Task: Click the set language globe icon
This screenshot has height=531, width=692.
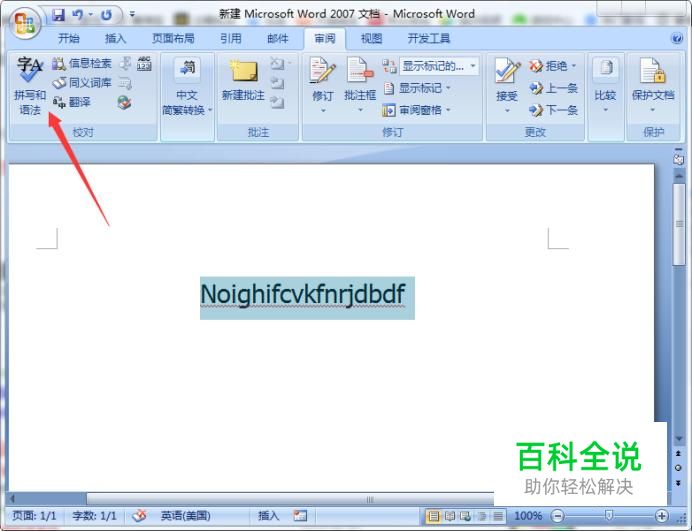Action: (x=124, y=103)
